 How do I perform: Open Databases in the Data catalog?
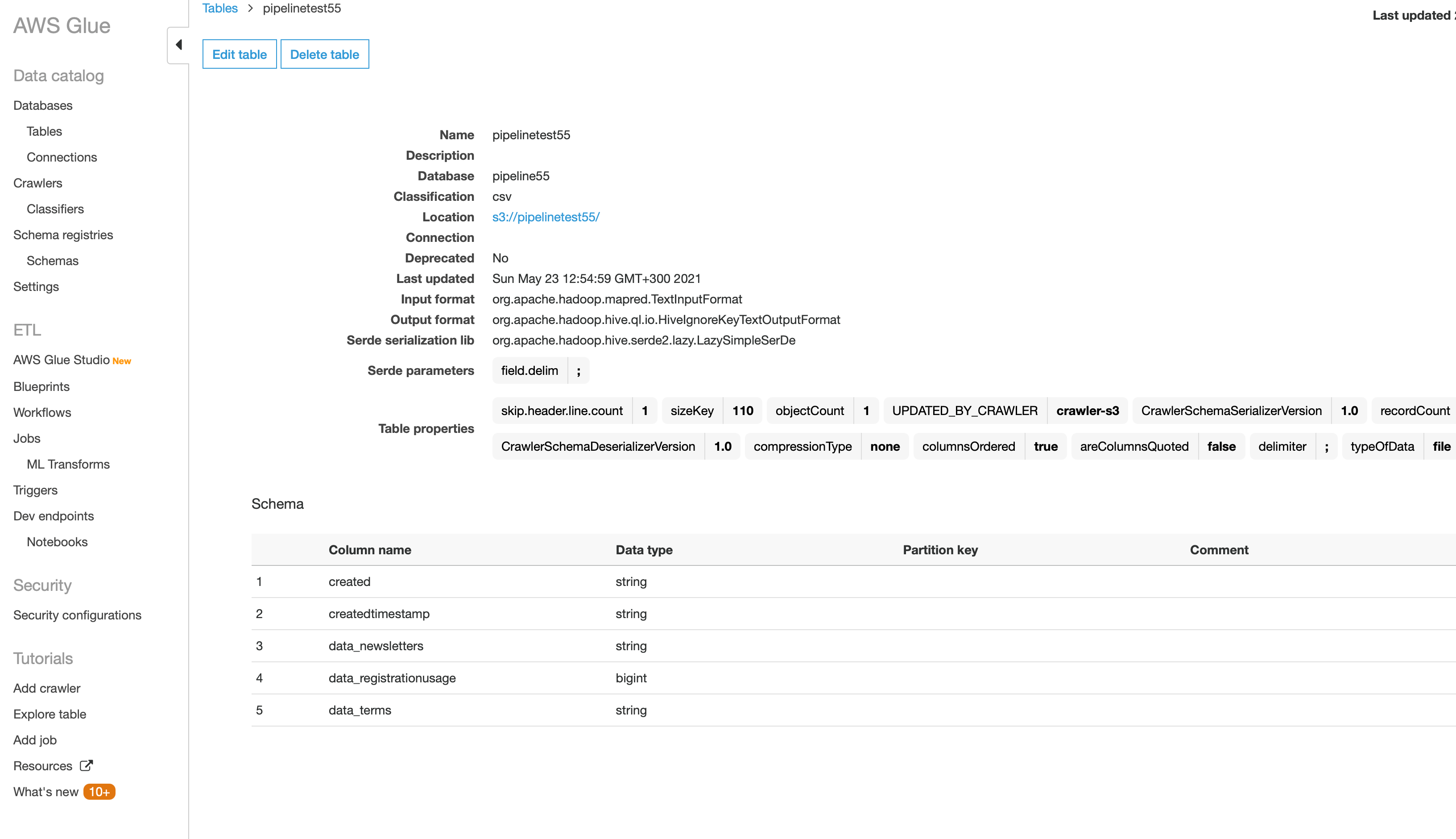(43, 105)
